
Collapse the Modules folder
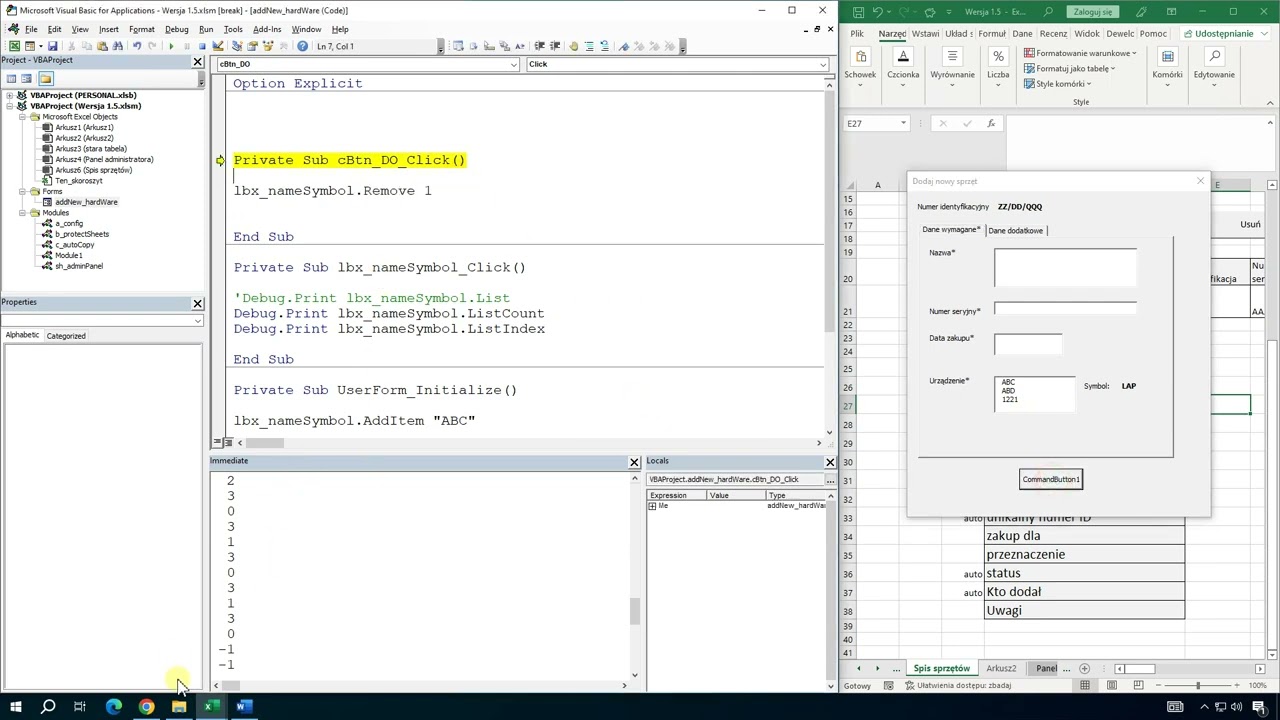click(x=22, y=213)
